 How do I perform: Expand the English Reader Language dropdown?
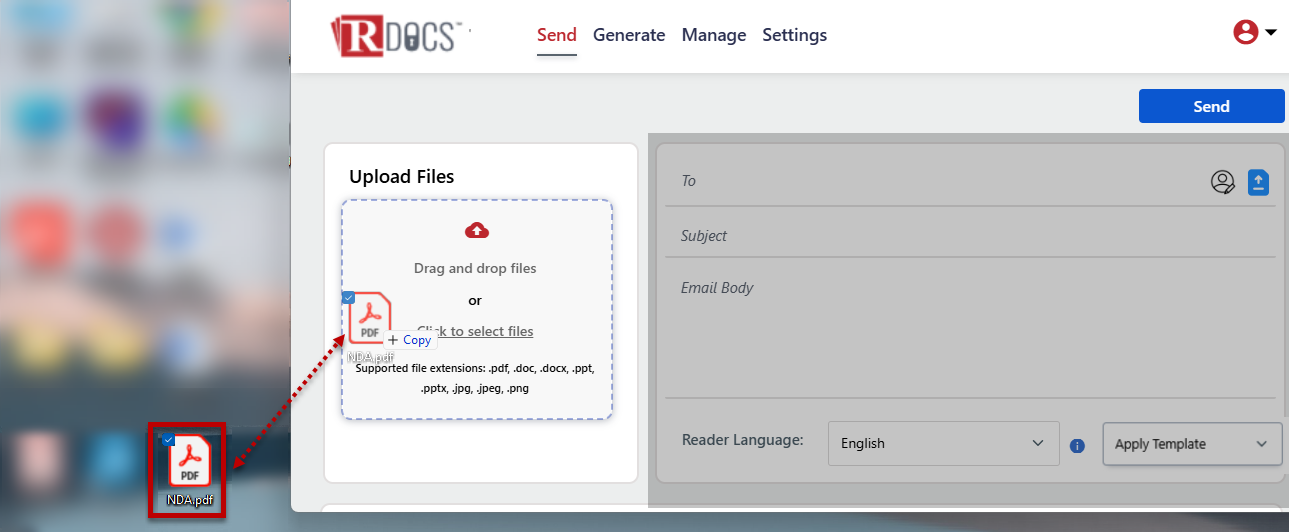pyautogui.click(x=942, y=443)
